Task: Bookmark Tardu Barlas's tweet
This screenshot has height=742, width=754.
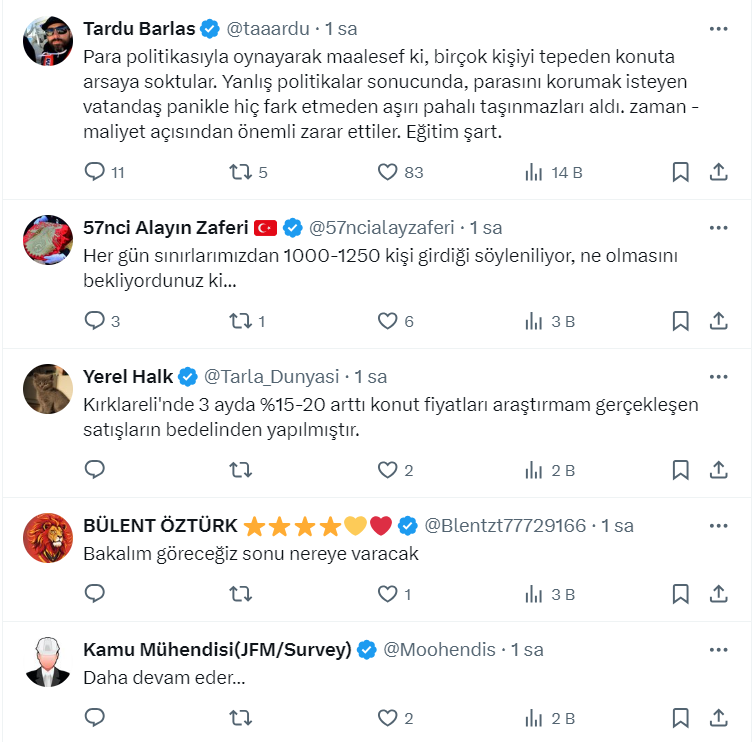Action: click(x=680, y=172)
